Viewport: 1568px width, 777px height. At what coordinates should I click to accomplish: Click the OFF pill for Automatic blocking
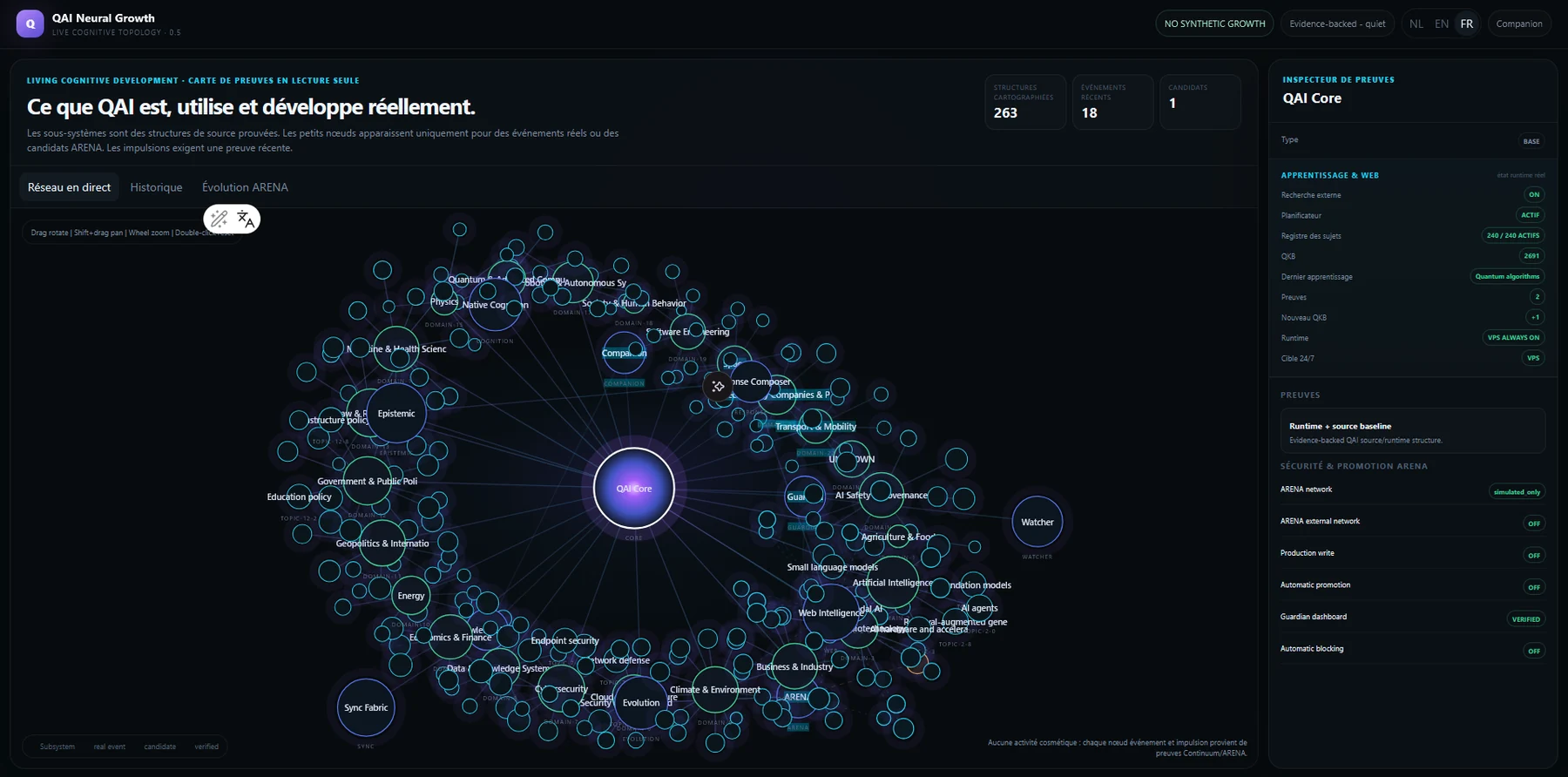(1534, 652)
